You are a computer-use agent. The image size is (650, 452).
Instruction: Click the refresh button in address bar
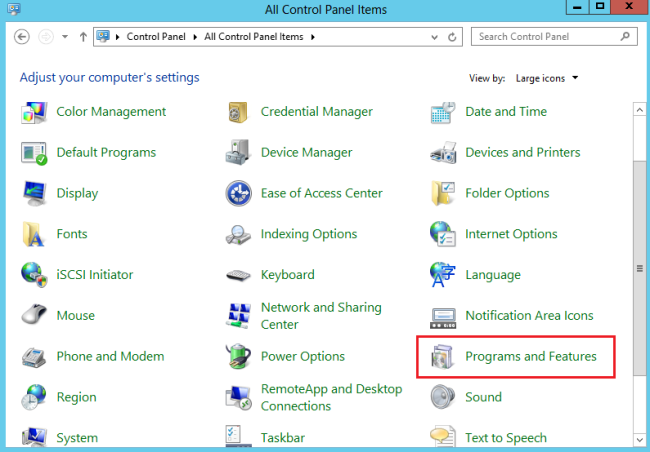tap(454, 37)
